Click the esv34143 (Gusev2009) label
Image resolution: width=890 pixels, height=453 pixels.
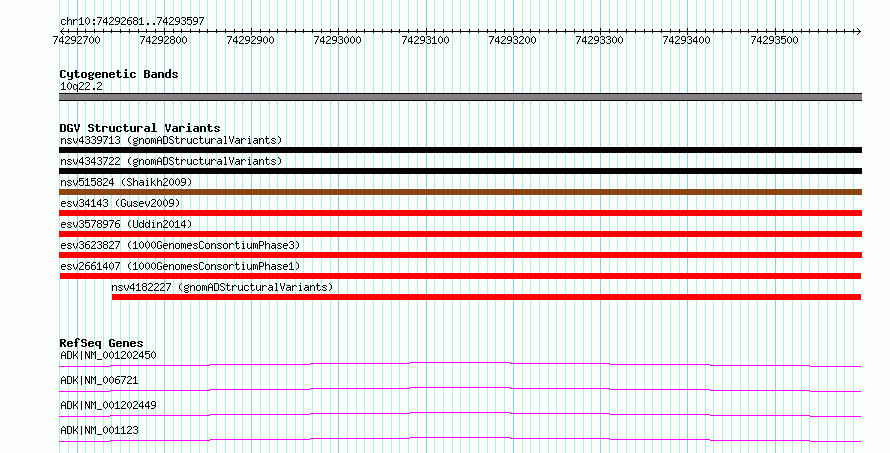click(x=120, y=203)
